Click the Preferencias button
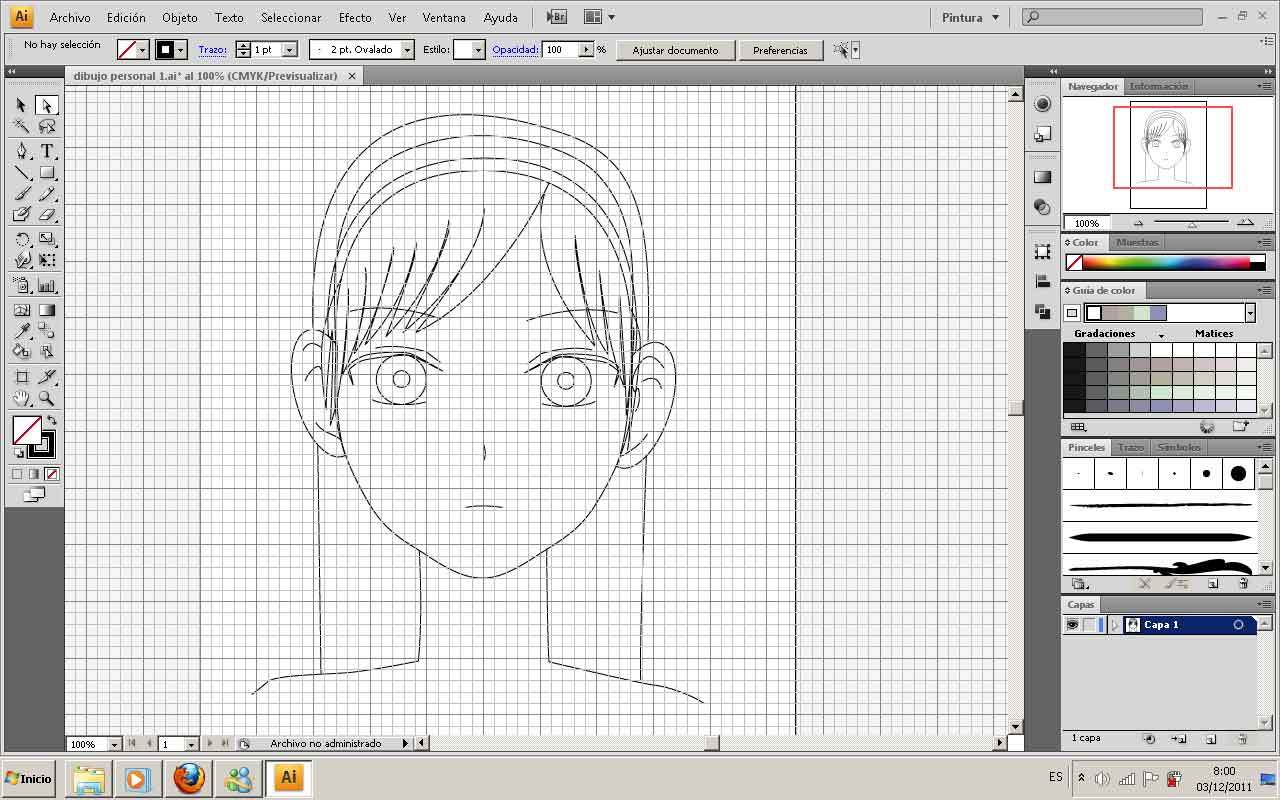The width and height of the screenshot is (1280, 800). [x=780, y=50]
